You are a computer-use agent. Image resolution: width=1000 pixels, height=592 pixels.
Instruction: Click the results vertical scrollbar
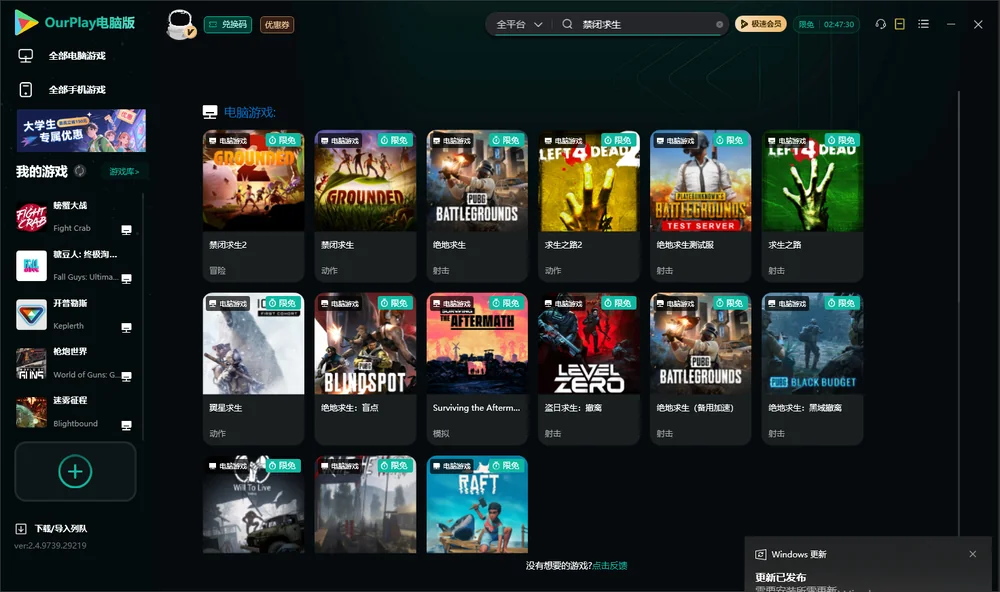958,313
